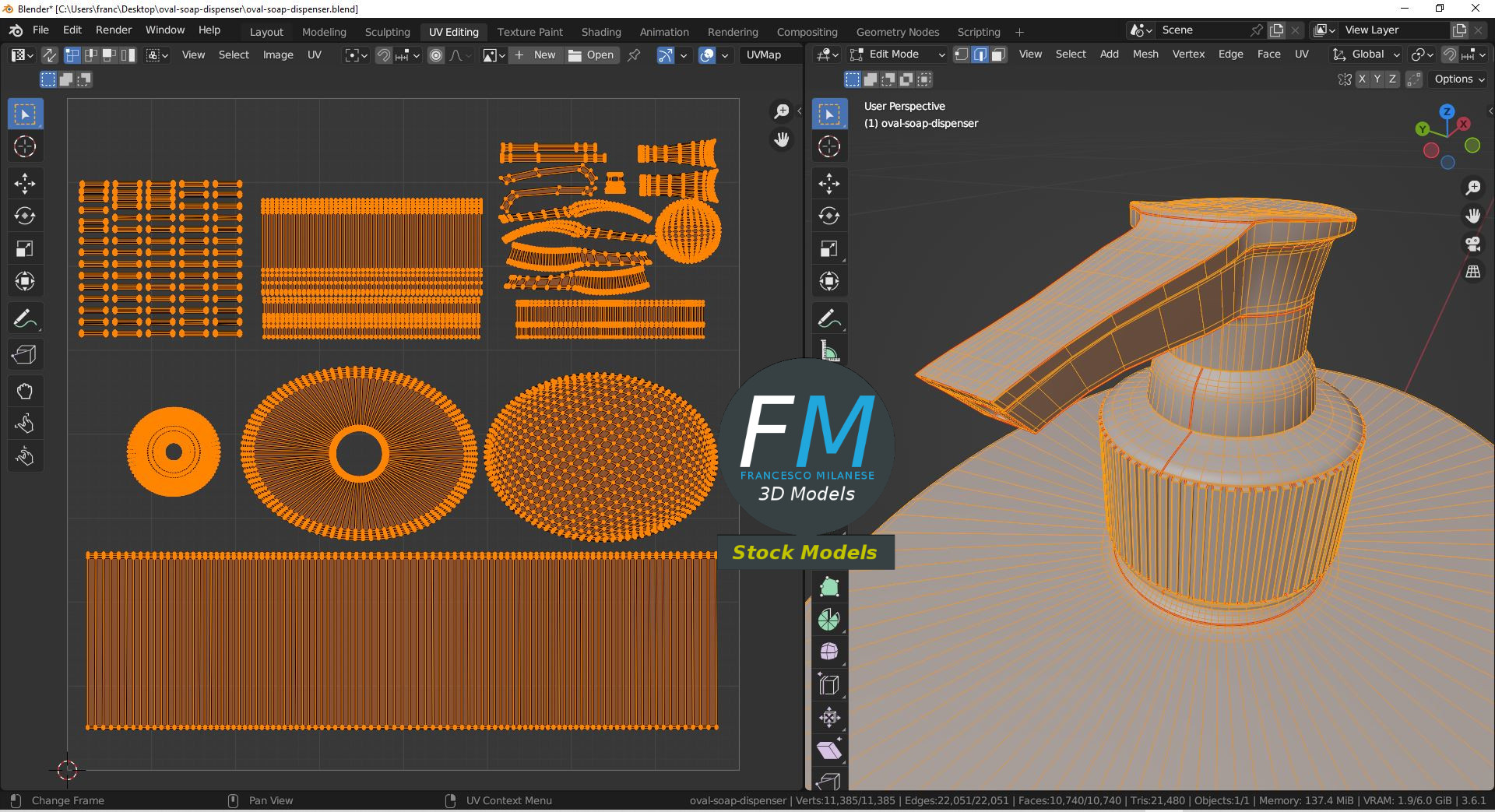Switch to orthographic/perspective grid icon
Image resolution: width=1495 pixels, height=812 pixels.
tap(1472, 272)
